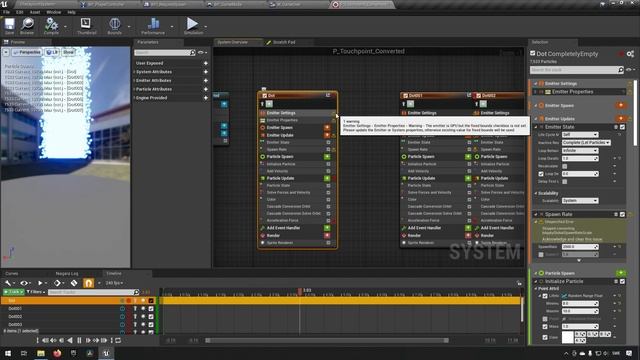This screenshot has height=360, width=640.
Task: Toggle the Dot001 emitter enabled checkbox in node
Action: point(405,96)
